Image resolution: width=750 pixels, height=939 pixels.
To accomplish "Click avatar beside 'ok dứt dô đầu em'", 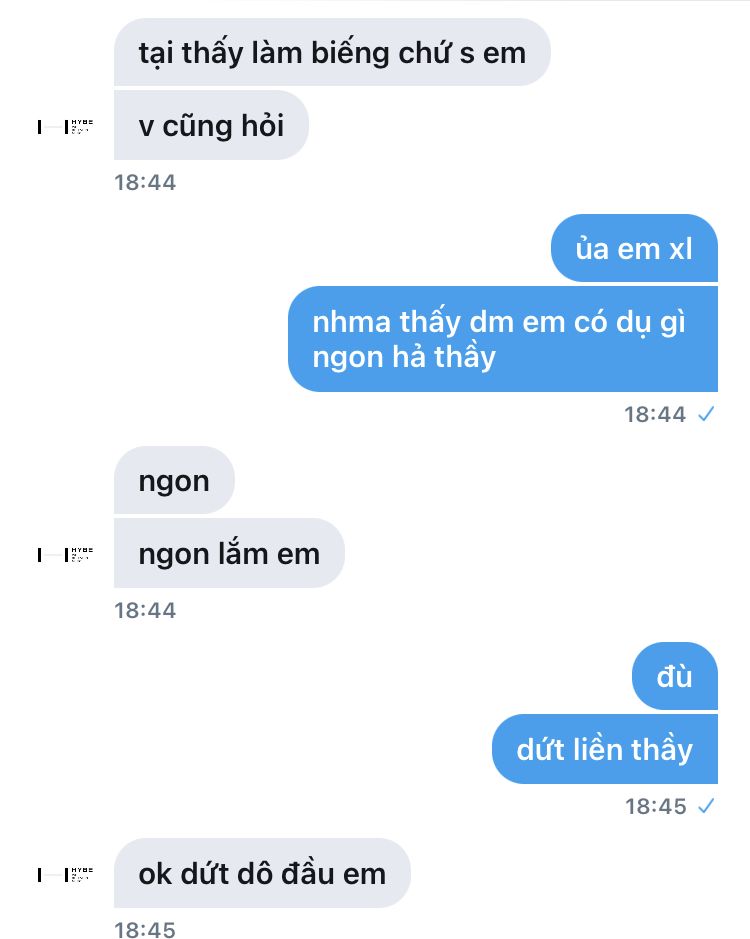I will tap(65, 874).
